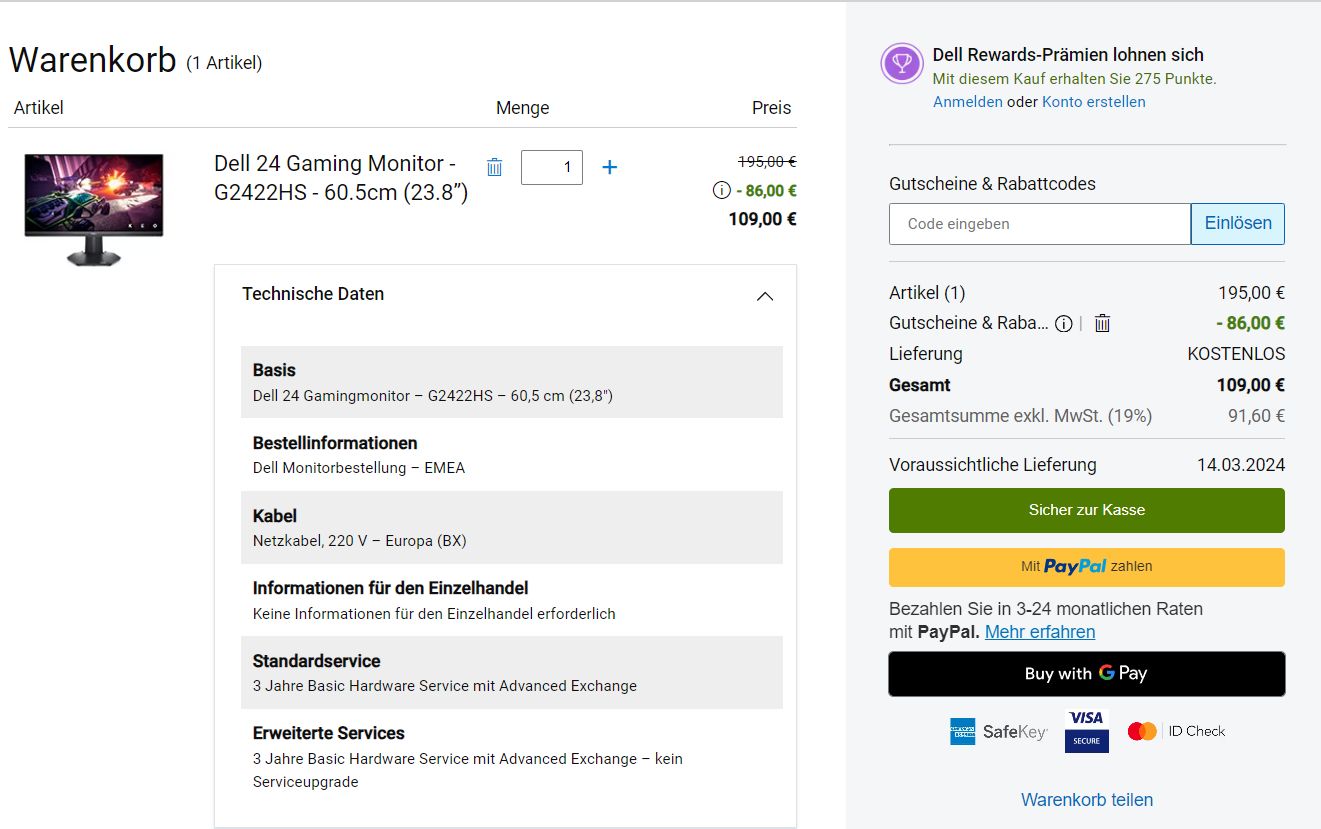Collapse the Technische Daten section

(x=765, y=296)
